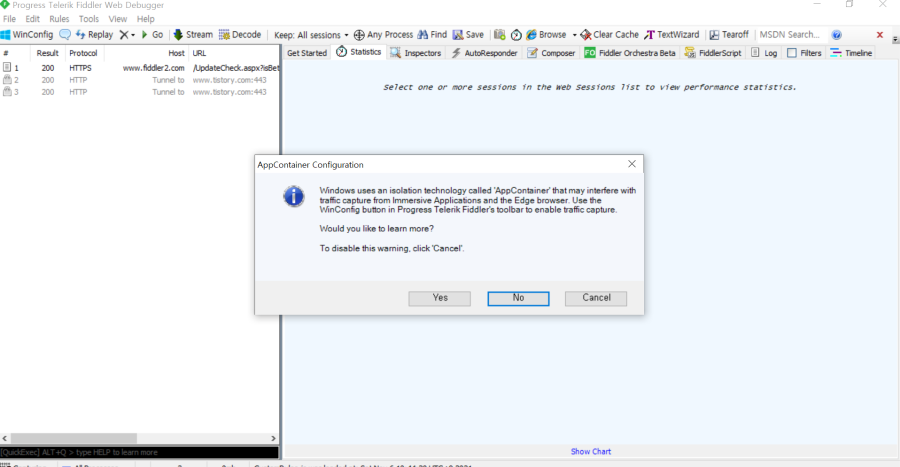
Task: Open the FiddlerScript tab
Action: 713,53
